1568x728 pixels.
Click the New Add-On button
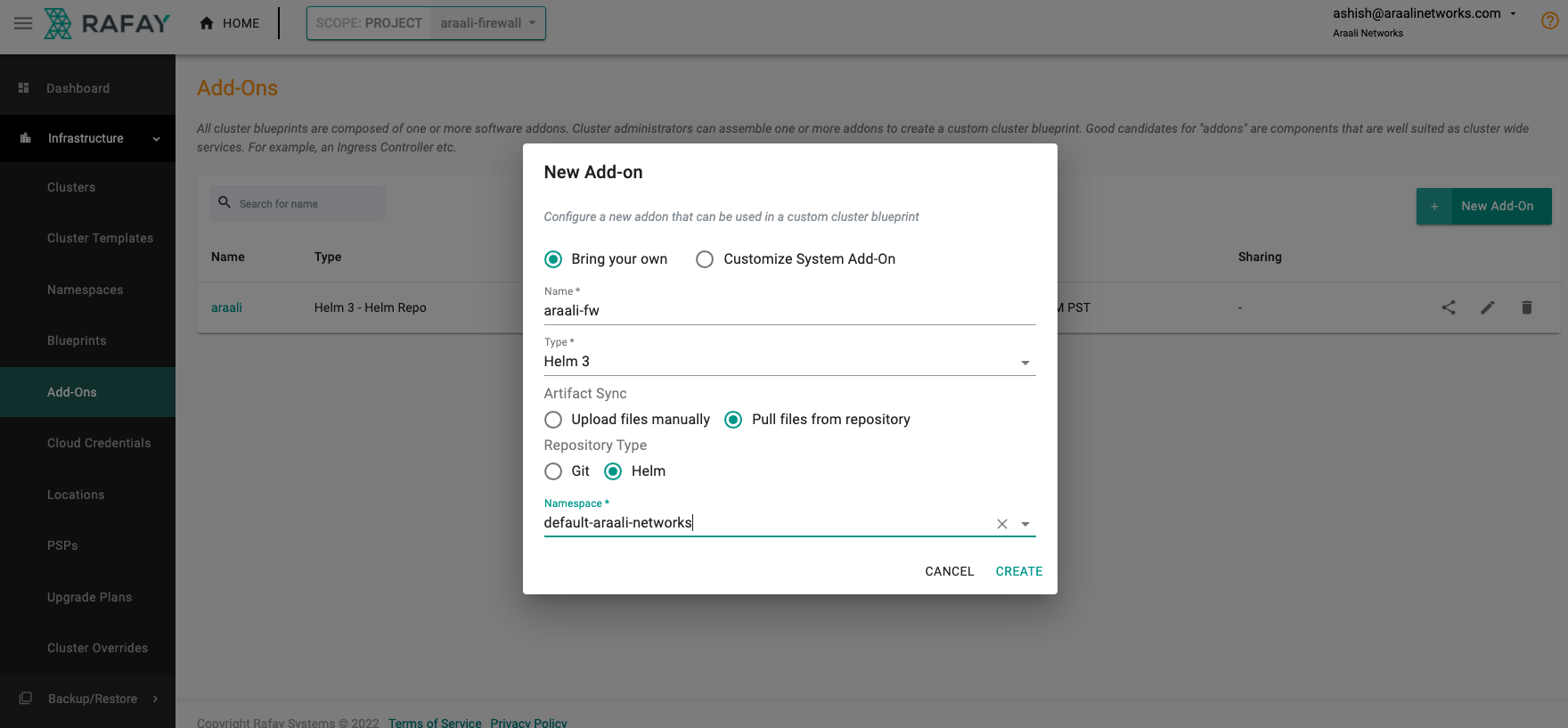pyautogui.click(x=1484, y=206)
